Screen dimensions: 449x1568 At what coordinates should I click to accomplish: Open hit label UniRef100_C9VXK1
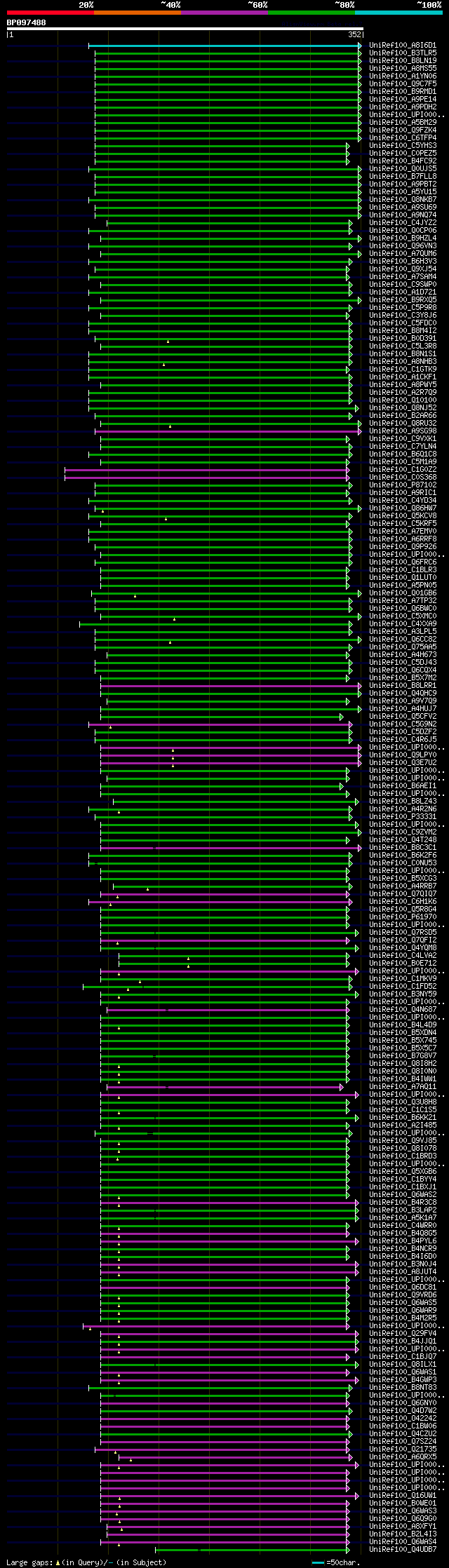(403, 439)
